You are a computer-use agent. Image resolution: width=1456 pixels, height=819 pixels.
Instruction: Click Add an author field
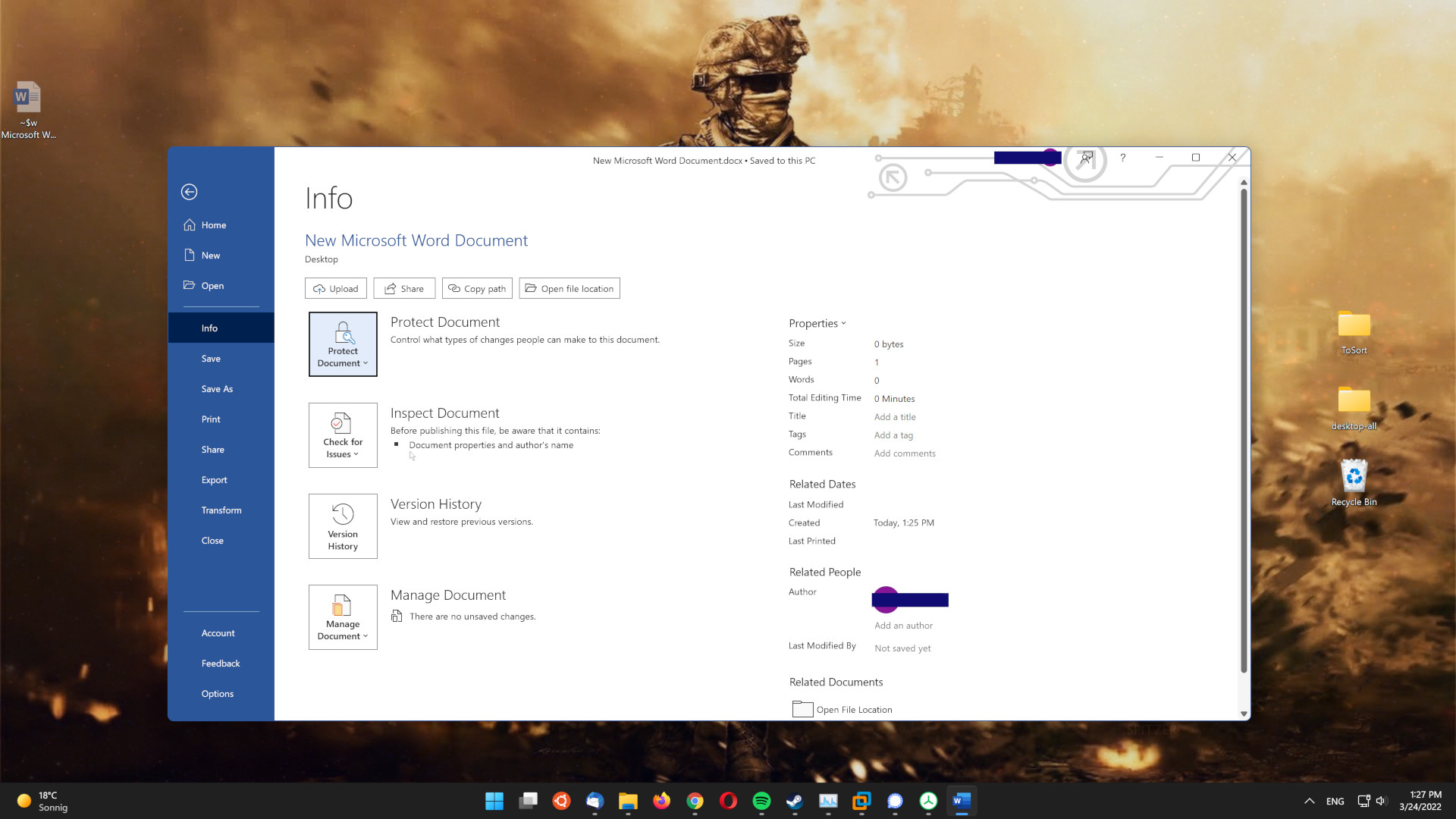(903, 626)
